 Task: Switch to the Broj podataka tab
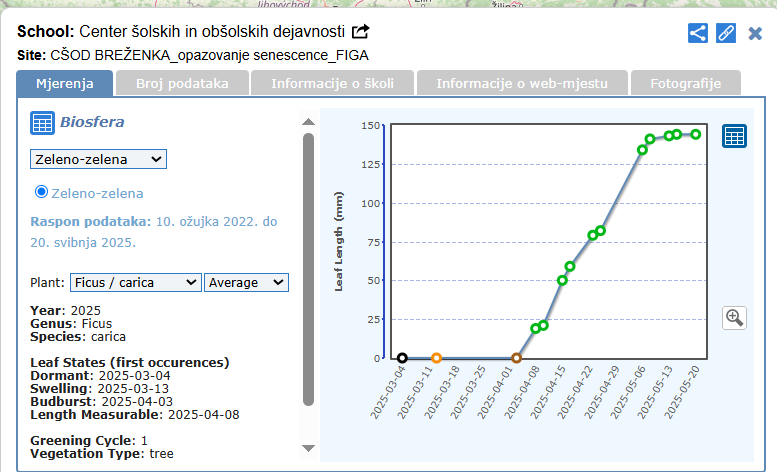182,83
